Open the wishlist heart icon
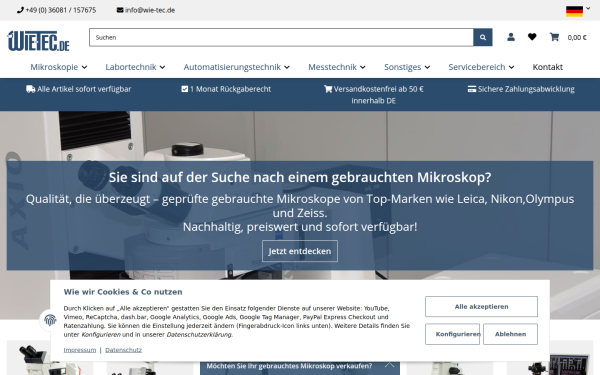The image size is (600, 375). click(532, 37)
